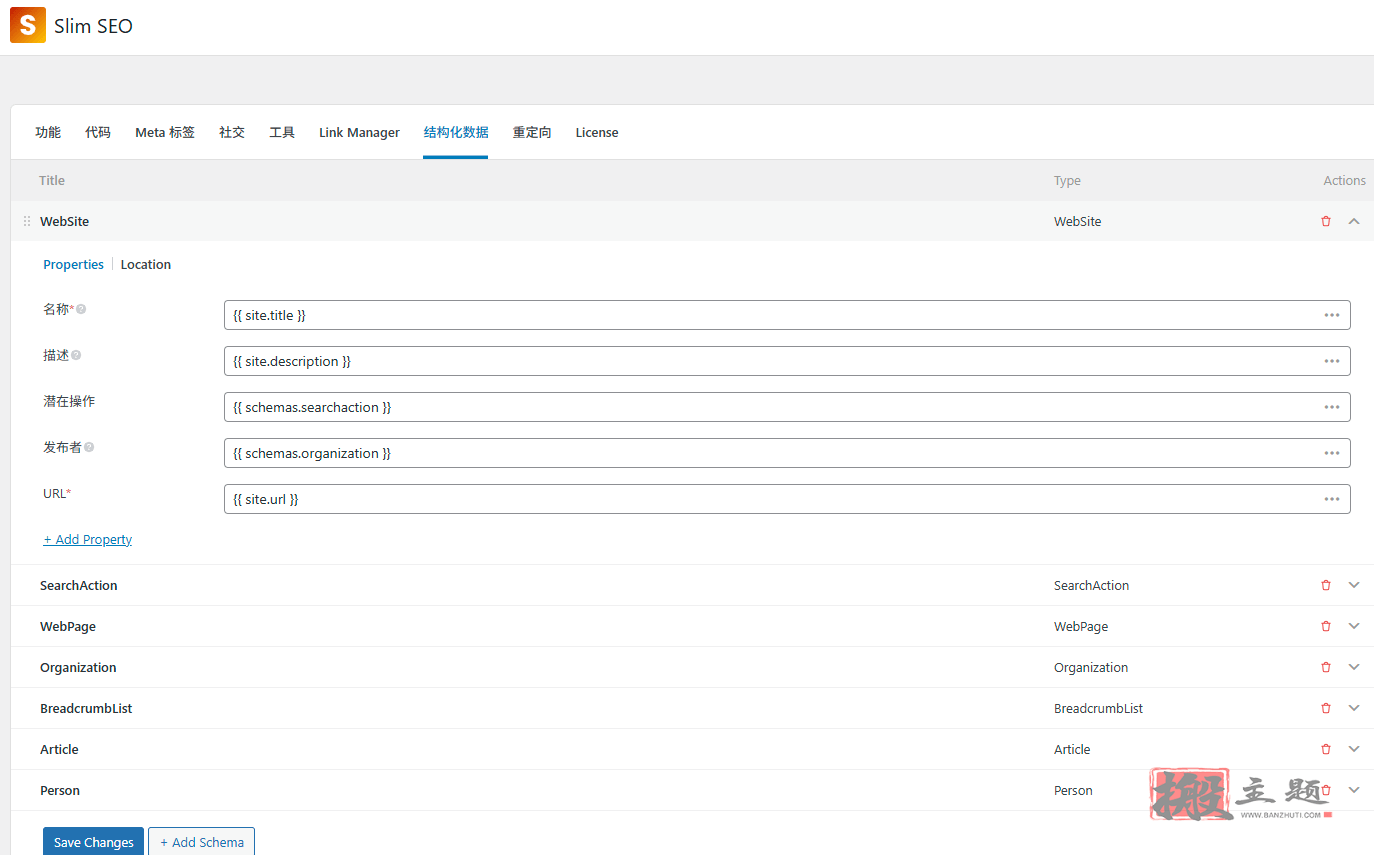Delete the SearchAction schema
This screenshot has height=855, width=1374.
[x=1326, y=585]
